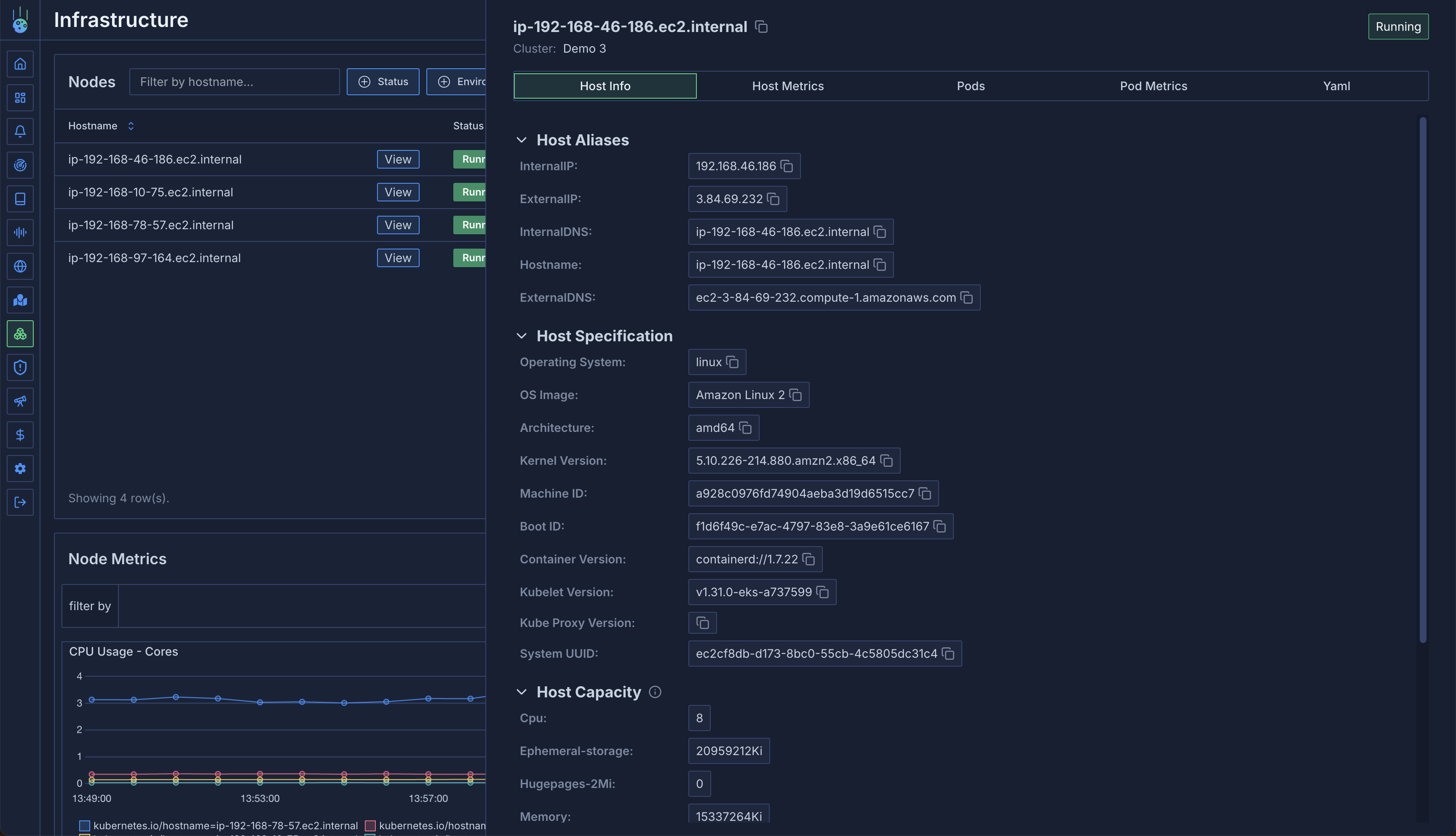Copy the ExternalDNS hostname value
The height and width of the screenshot is (836, 1456).
[966, 298]
